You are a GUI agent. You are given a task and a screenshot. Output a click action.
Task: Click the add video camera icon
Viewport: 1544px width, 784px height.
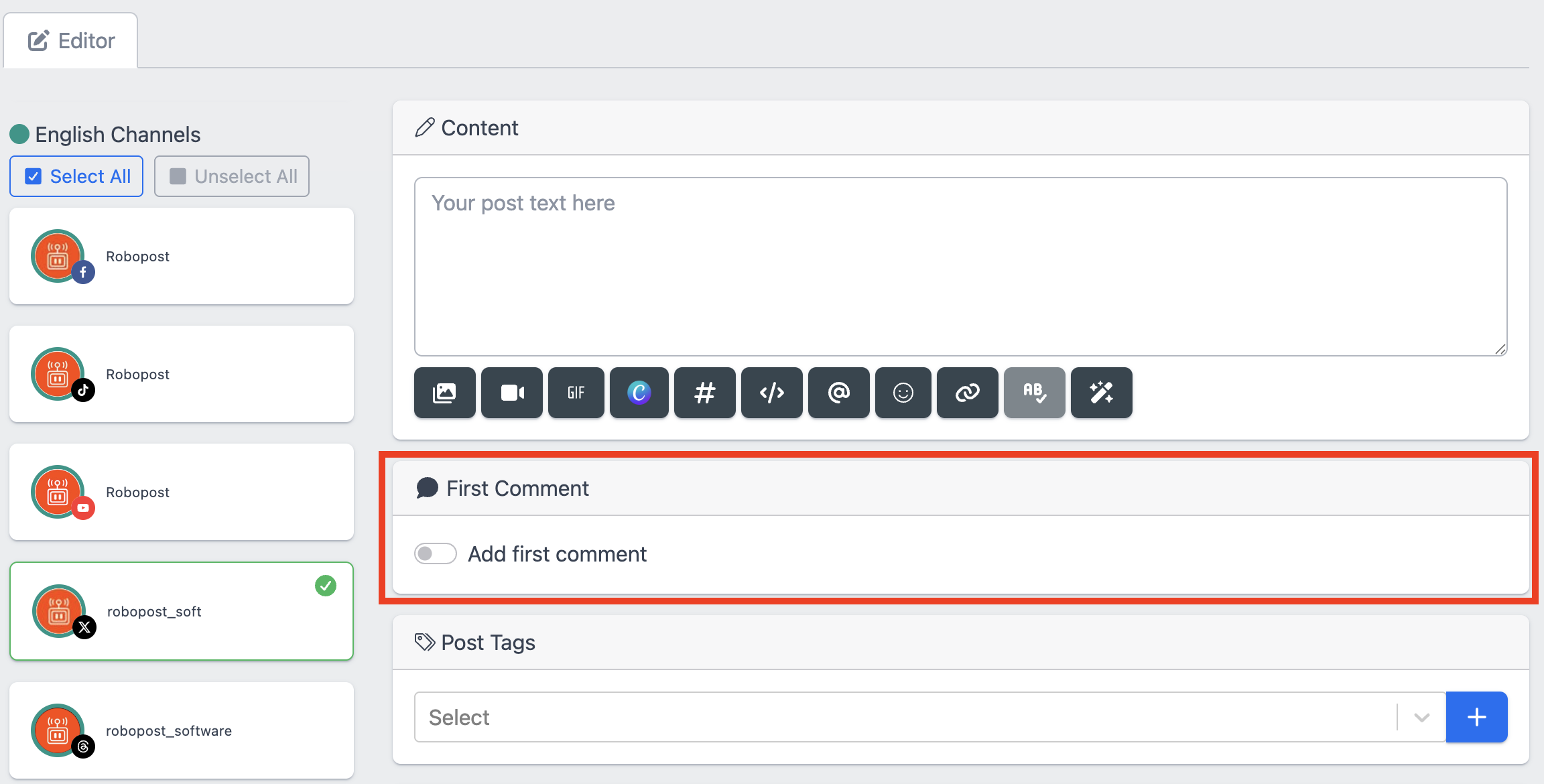coord(512,393)
